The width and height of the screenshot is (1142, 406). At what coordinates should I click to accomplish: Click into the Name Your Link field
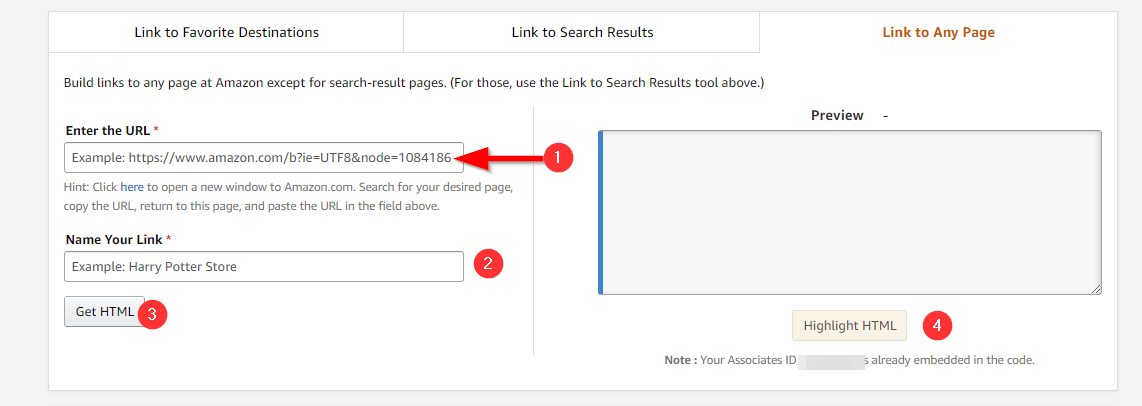coord(264,267)
